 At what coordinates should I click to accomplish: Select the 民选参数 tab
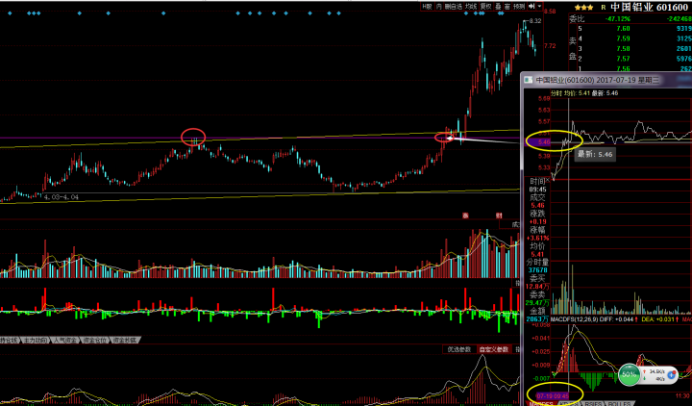coord(461,349)
